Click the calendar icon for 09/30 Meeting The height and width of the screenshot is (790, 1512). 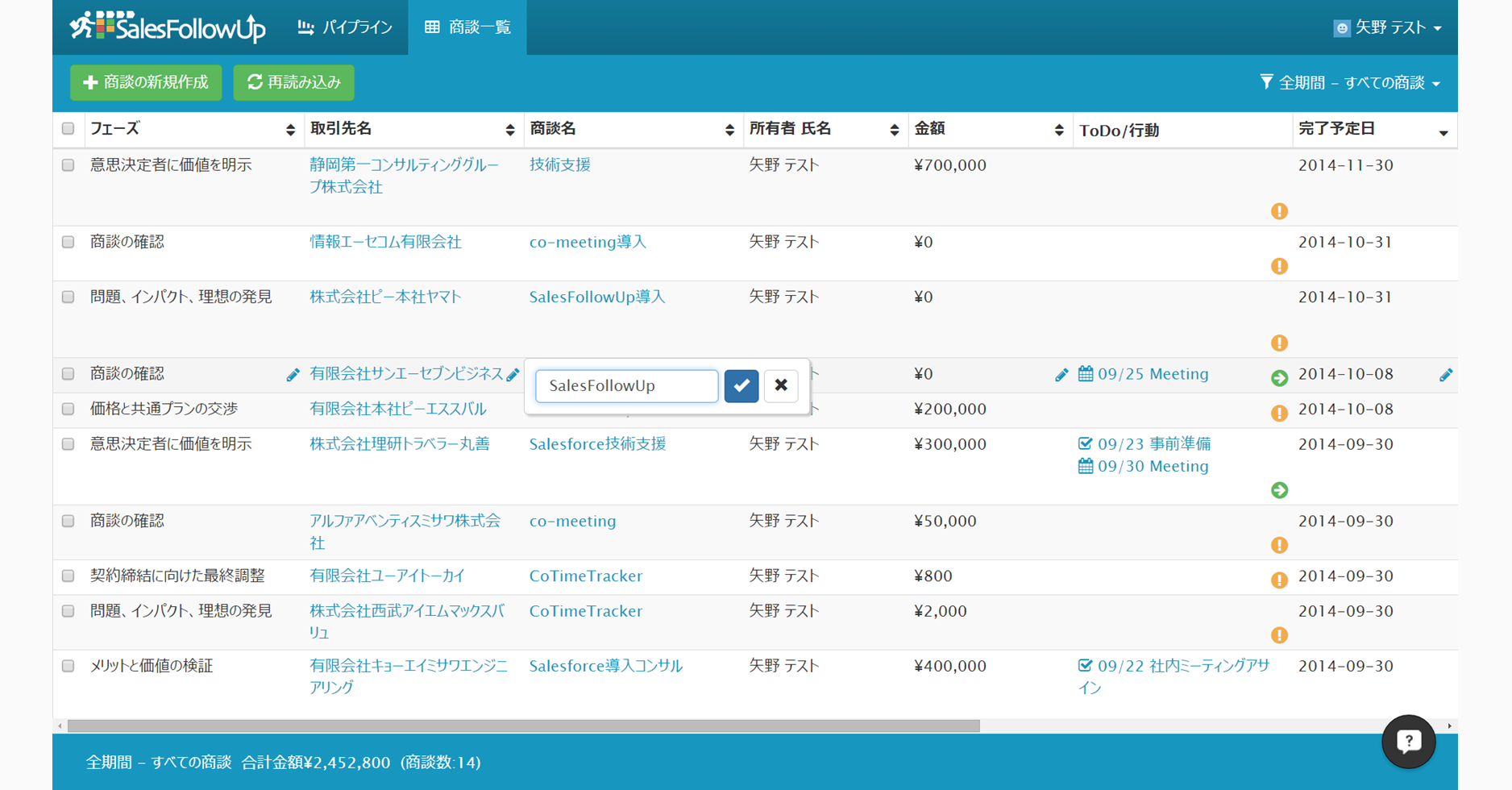point(1086,466)
